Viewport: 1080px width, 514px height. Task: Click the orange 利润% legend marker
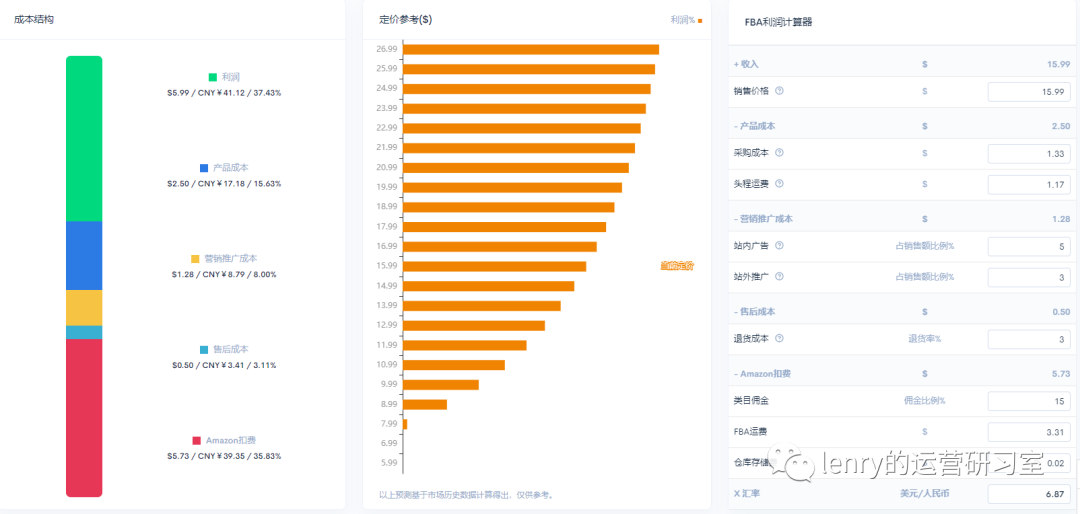pyautogui.click(x=700, y=21)
